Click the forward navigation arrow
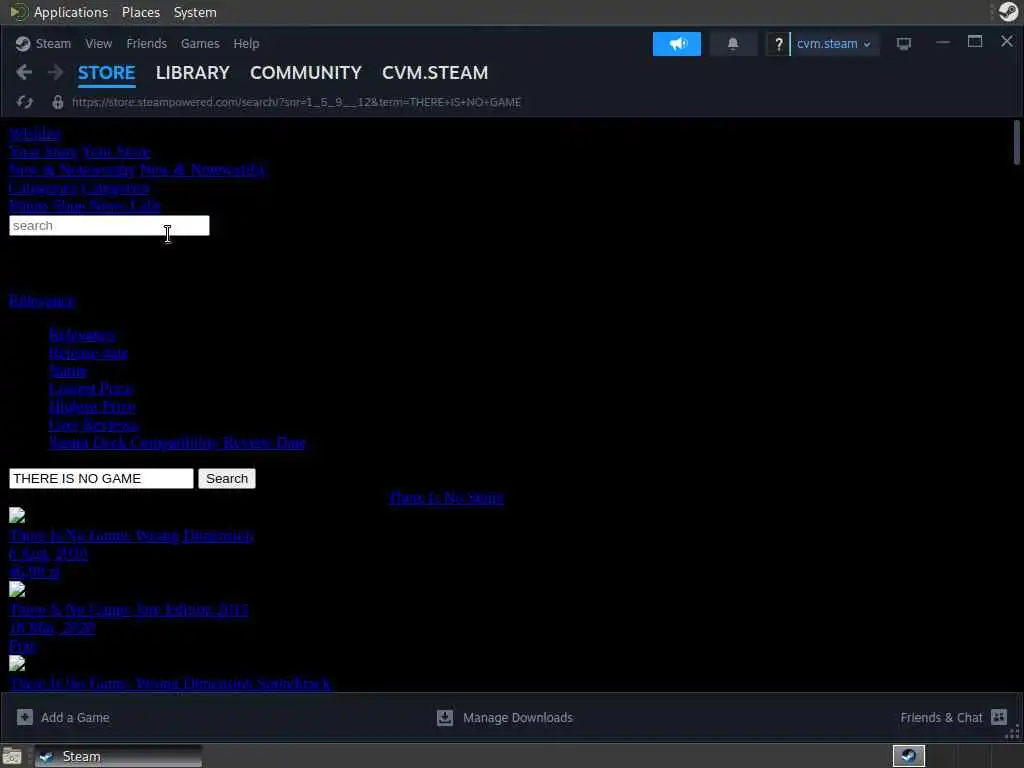The image size is (1024, 768). point(56,72)
